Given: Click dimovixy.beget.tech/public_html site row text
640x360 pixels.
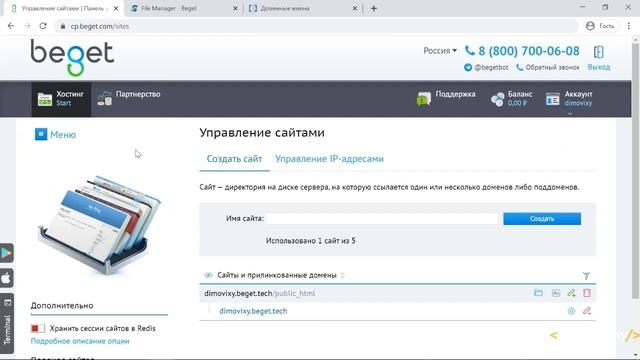Looking at the screenshot, I should click(260, 293).
